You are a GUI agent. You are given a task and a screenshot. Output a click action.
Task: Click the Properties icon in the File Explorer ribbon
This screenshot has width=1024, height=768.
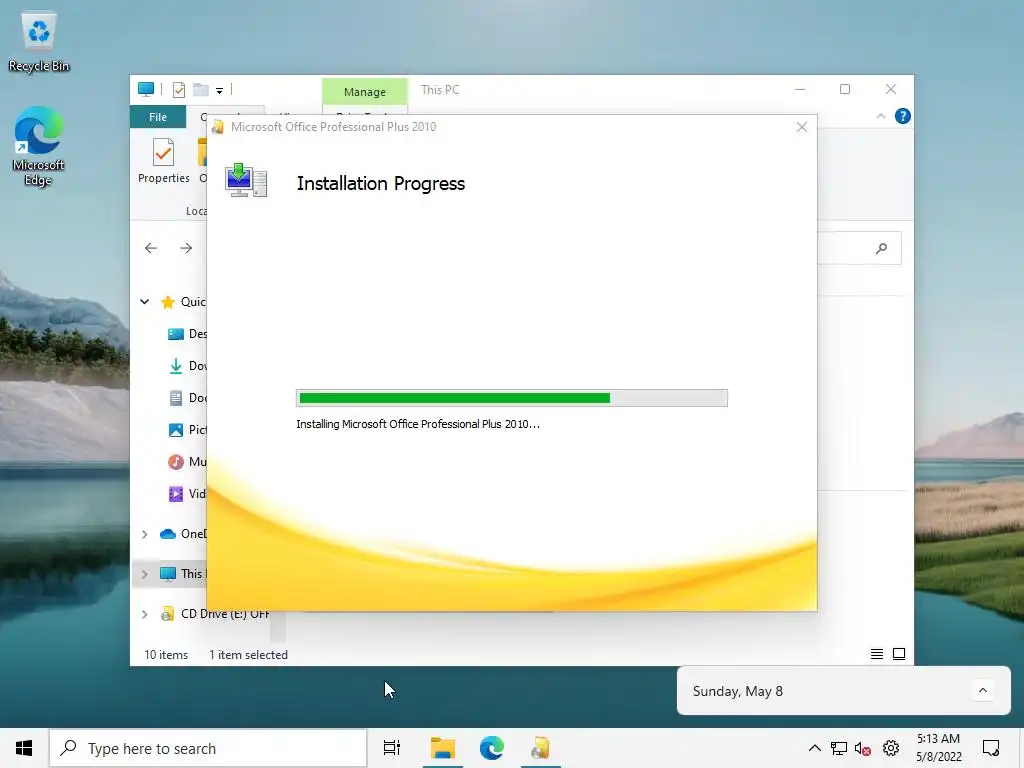point(163,161)
